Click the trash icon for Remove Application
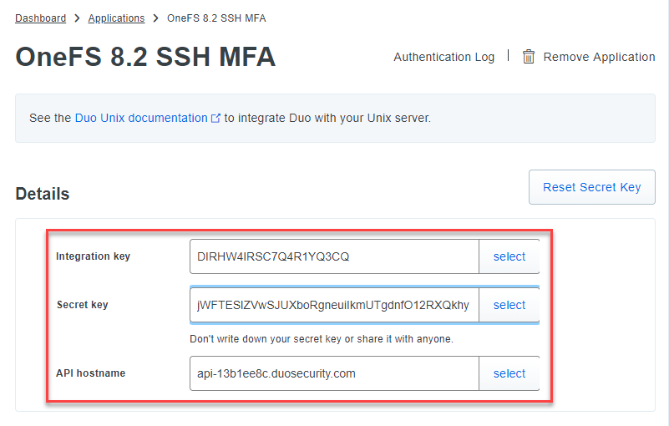Viewport: 669px width, 426px height. point(529,57)
